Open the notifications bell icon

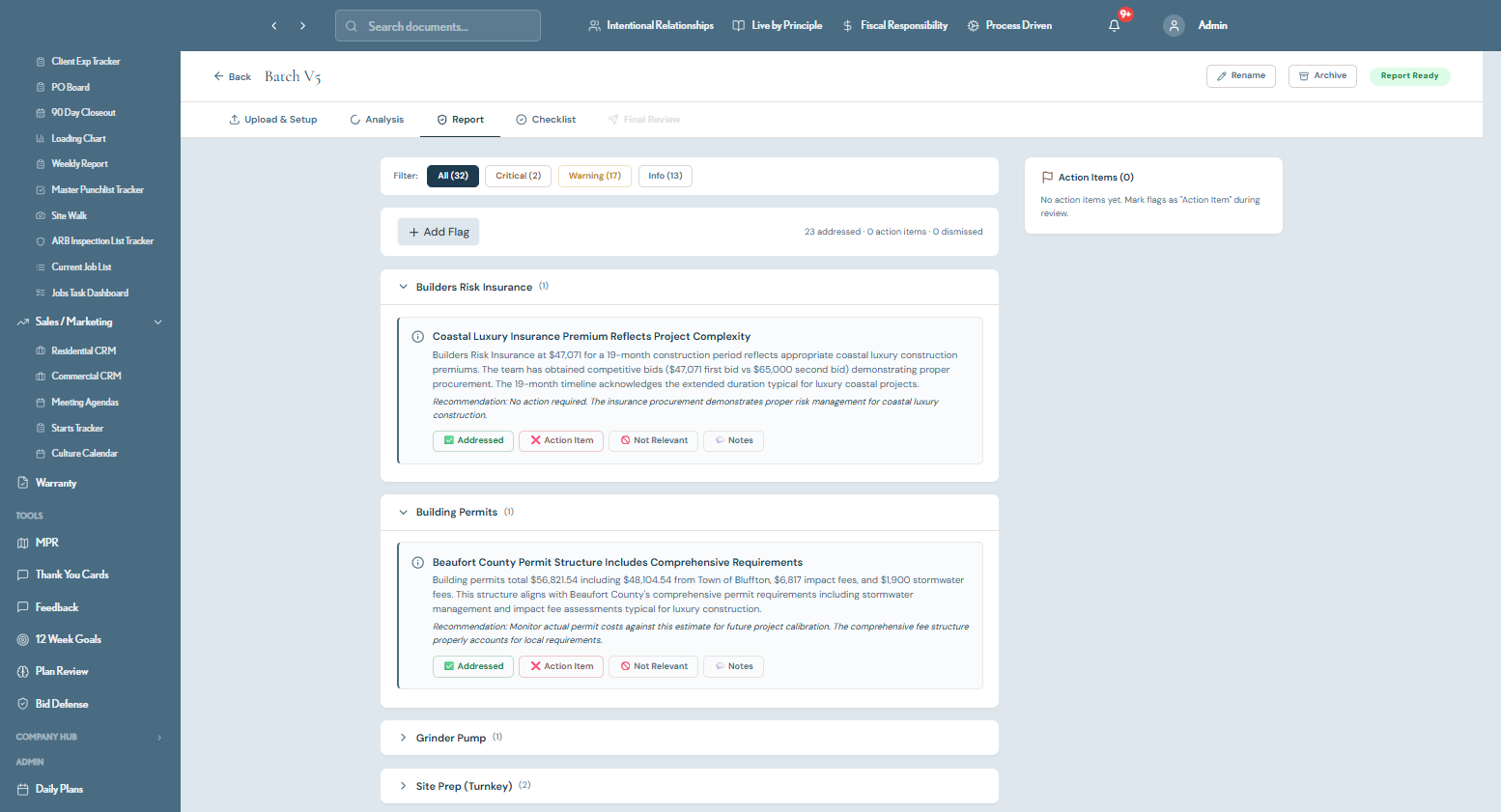1114,26
